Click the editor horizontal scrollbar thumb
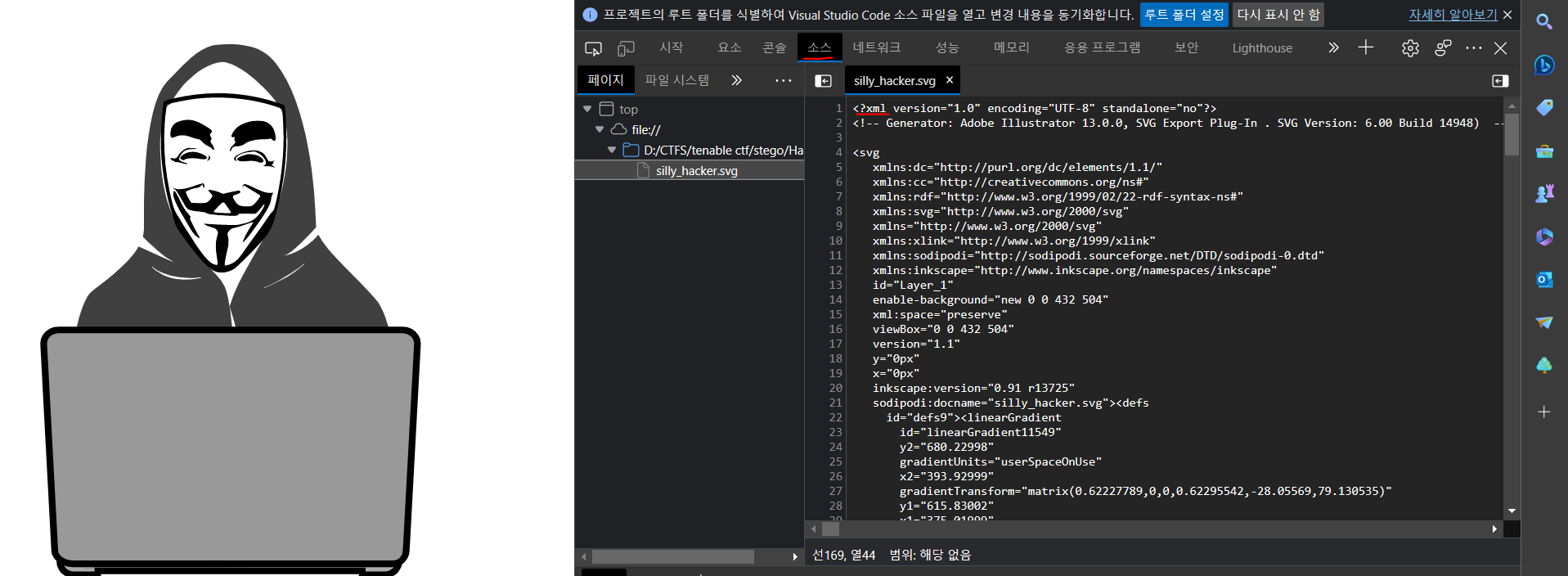Viewport: 1568px width, 576px height. (x=830, y=529)
